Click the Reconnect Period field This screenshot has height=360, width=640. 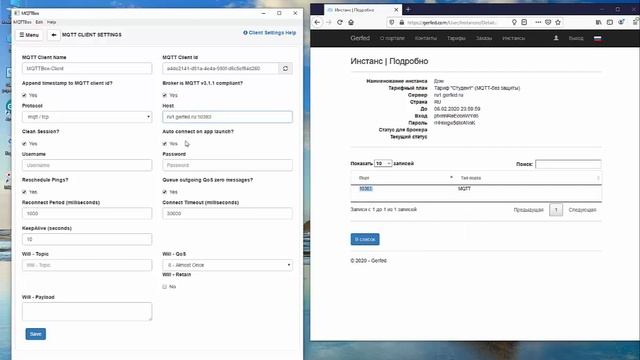pyautogui.click(x=87, y=213)
